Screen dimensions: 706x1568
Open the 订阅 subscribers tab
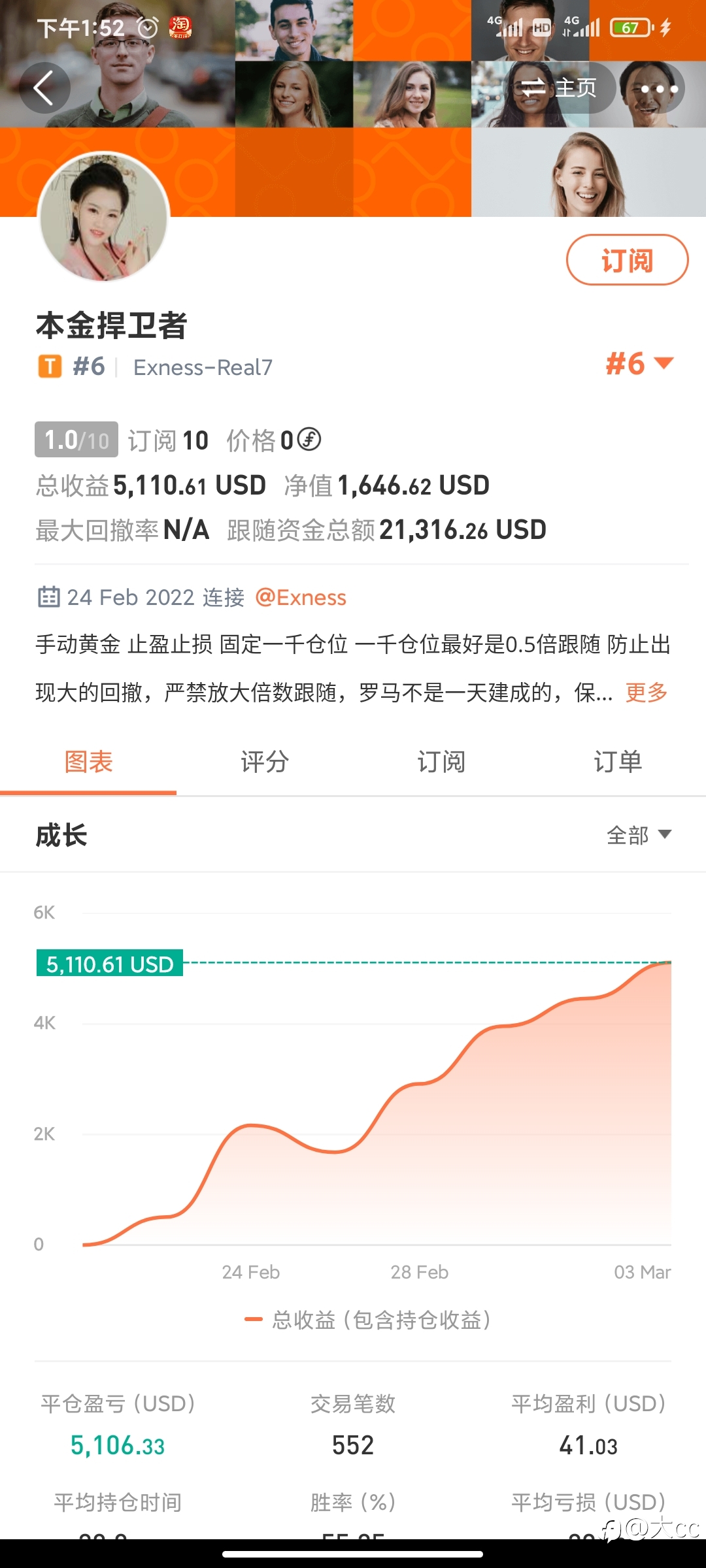441,762
